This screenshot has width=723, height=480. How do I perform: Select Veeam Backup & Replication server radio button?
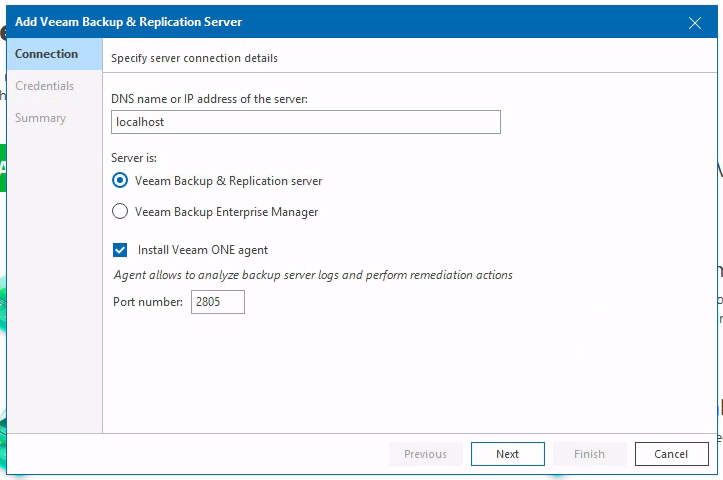pos(120,180)
